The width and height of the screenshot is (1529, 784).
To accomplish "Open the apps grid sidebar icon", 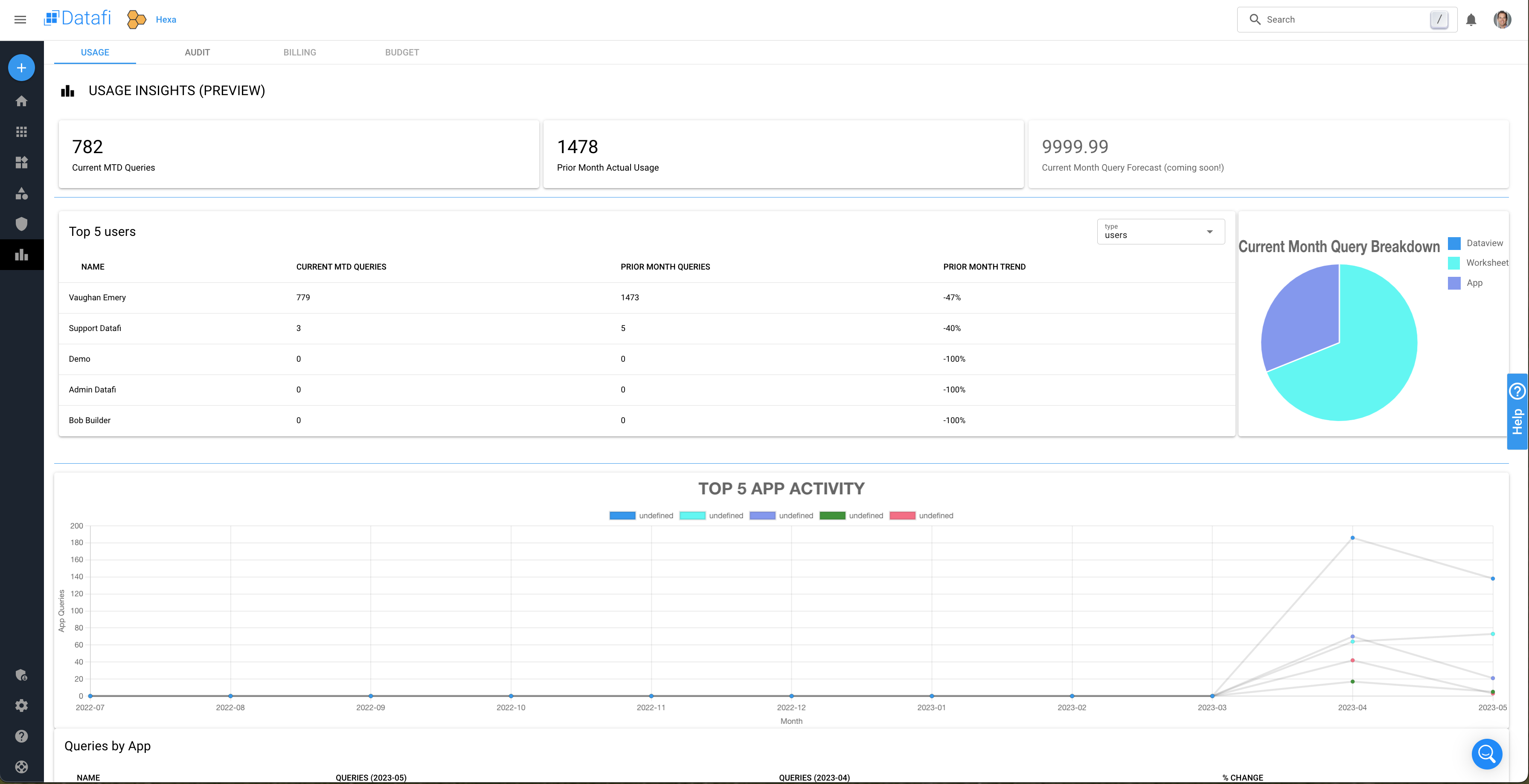I will point(21,132).
